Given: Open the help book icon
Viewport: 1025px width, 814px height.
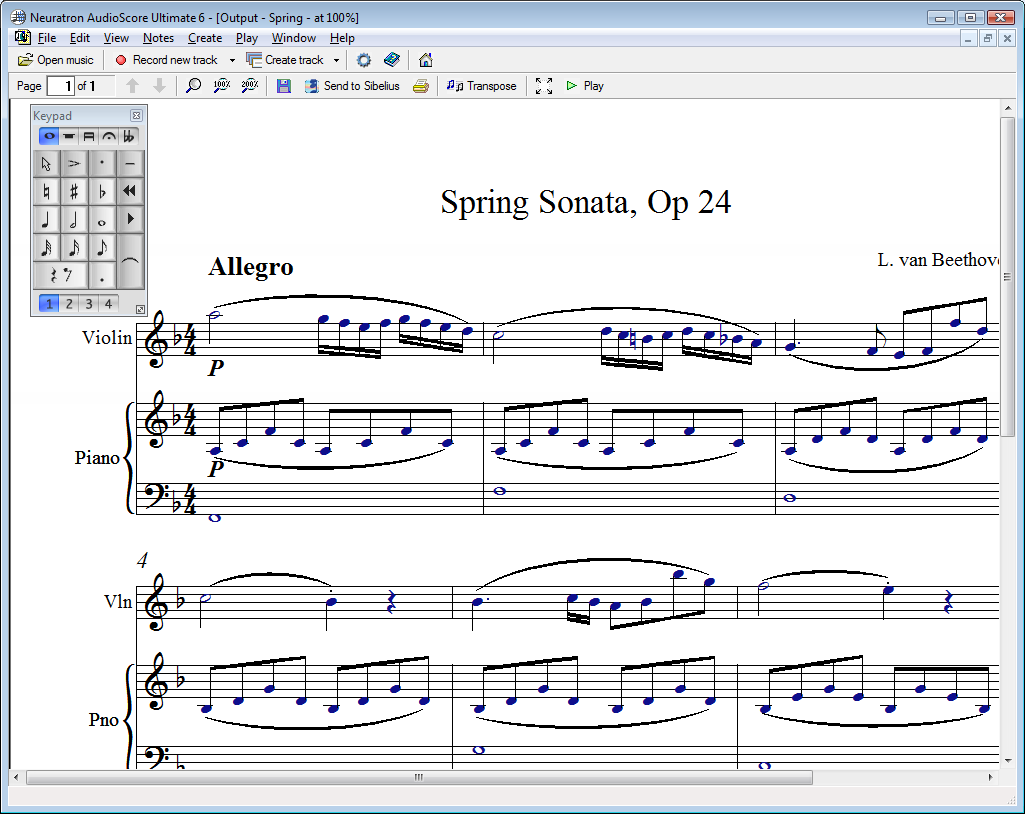Looking at the screenshot, I should point(392,60).
